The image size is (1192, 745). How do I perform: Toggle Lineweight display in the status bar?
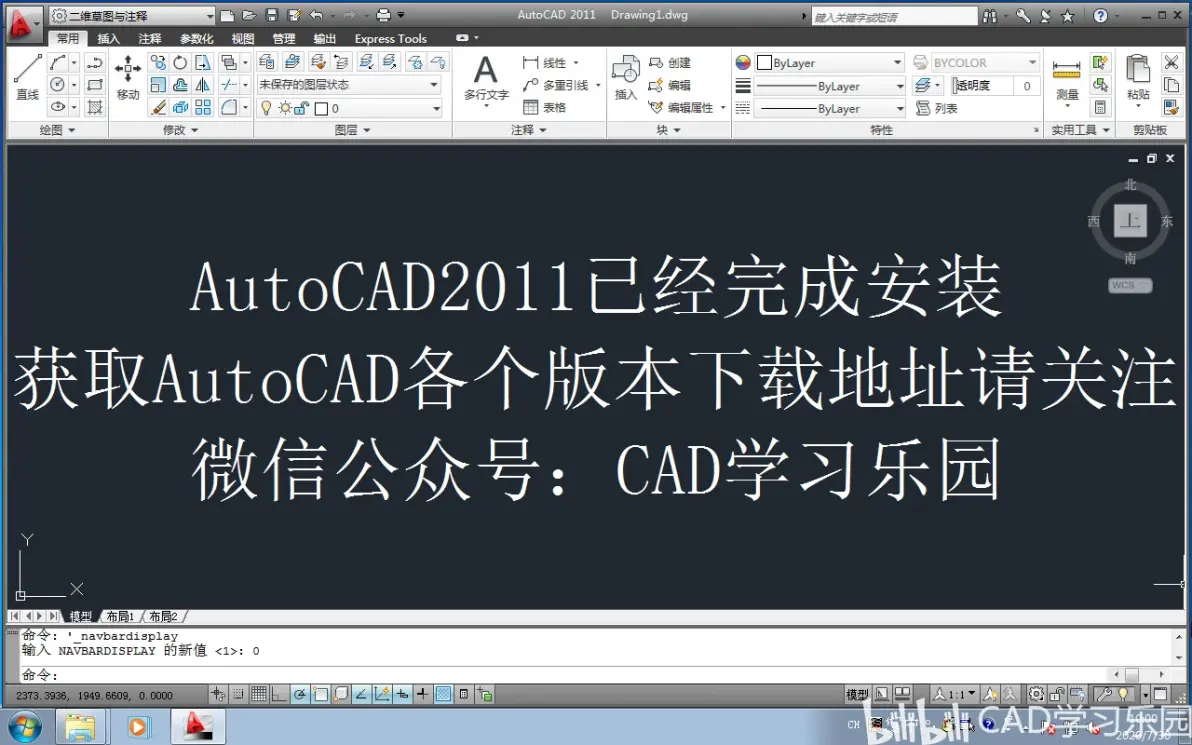point(423,694)
